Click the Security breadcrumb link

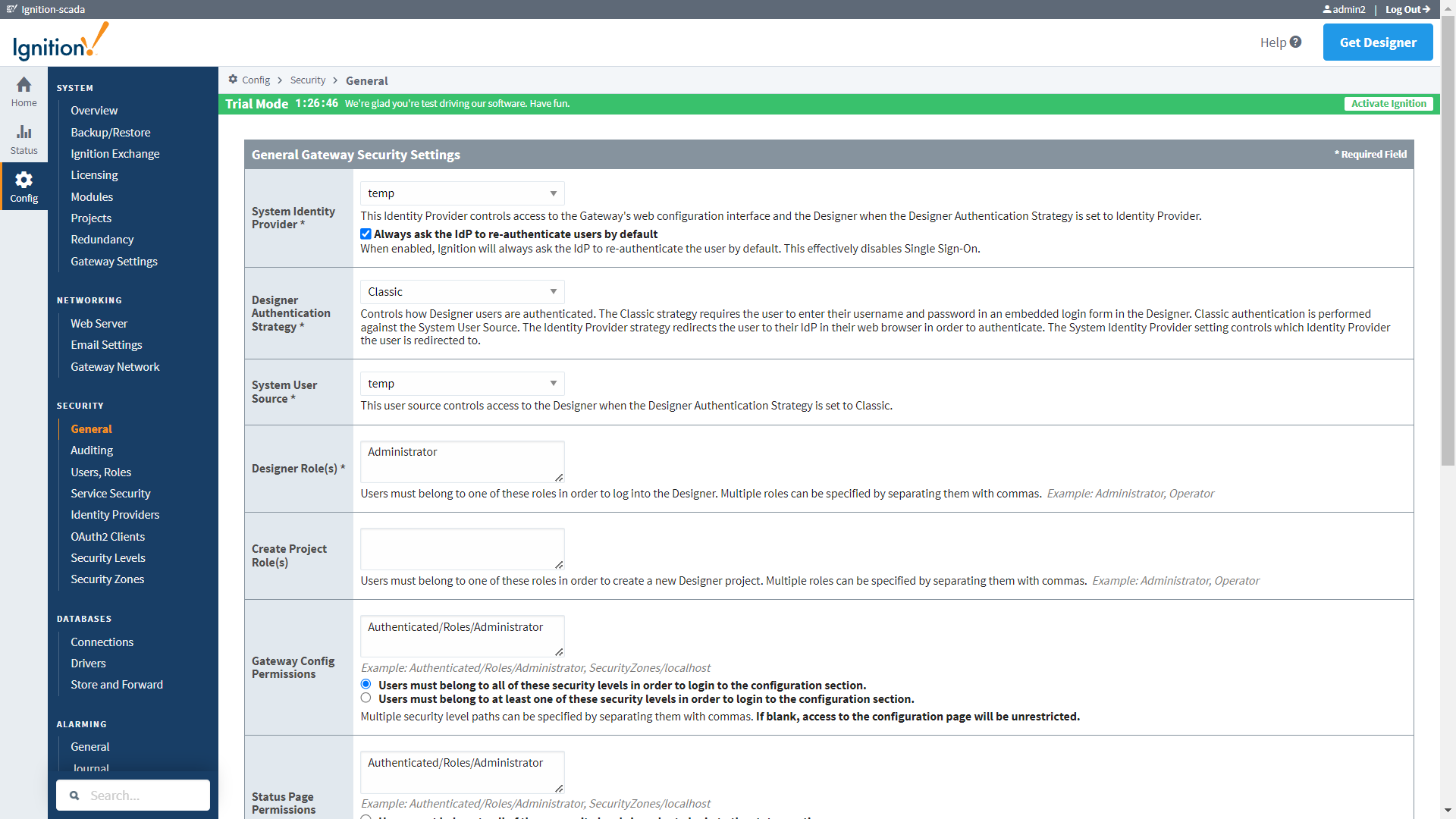(x=307, y=80)
